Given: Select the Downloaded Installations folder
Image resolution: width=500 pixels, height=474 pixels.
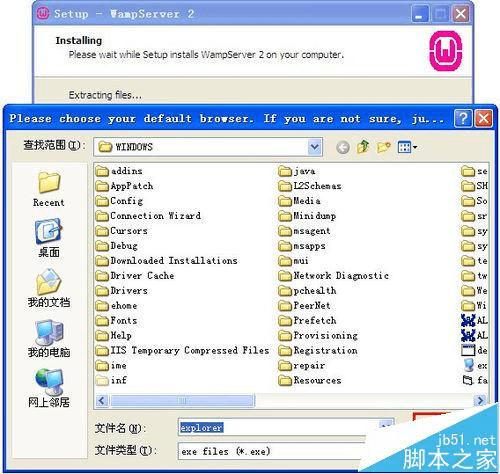Looking at the screenshot, I should [x=166, y=261].
